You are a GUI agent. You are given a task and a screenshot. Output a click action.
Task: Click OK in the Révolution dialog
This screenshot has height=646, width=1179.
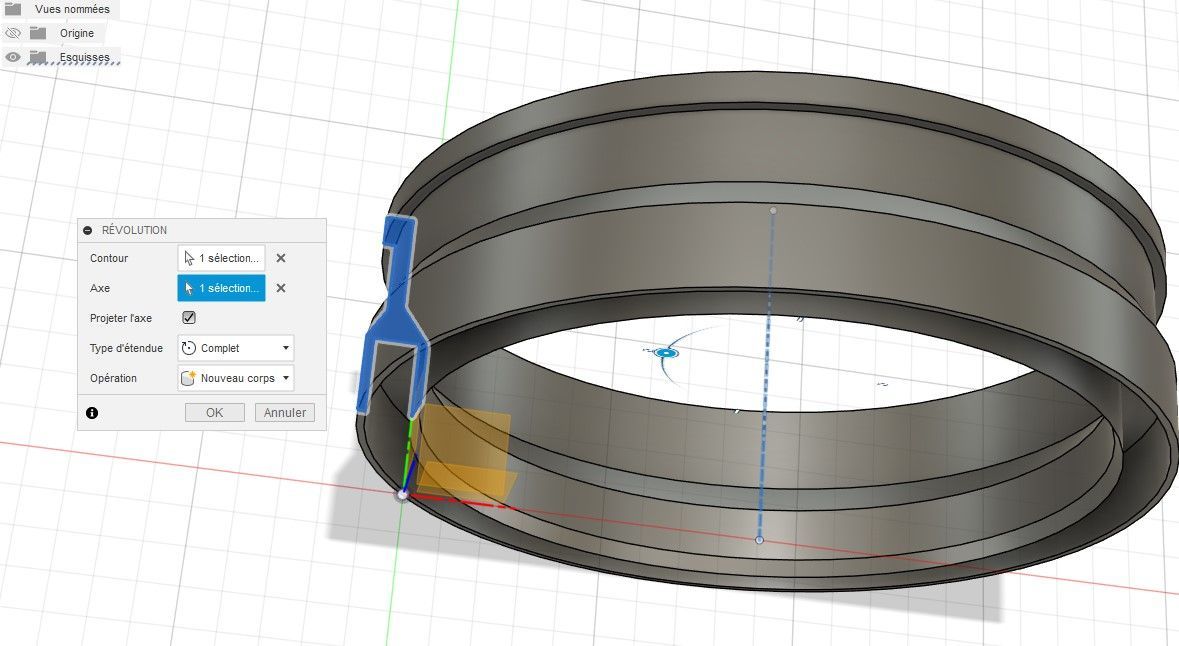pyautogui.click(x=214, y=412)
